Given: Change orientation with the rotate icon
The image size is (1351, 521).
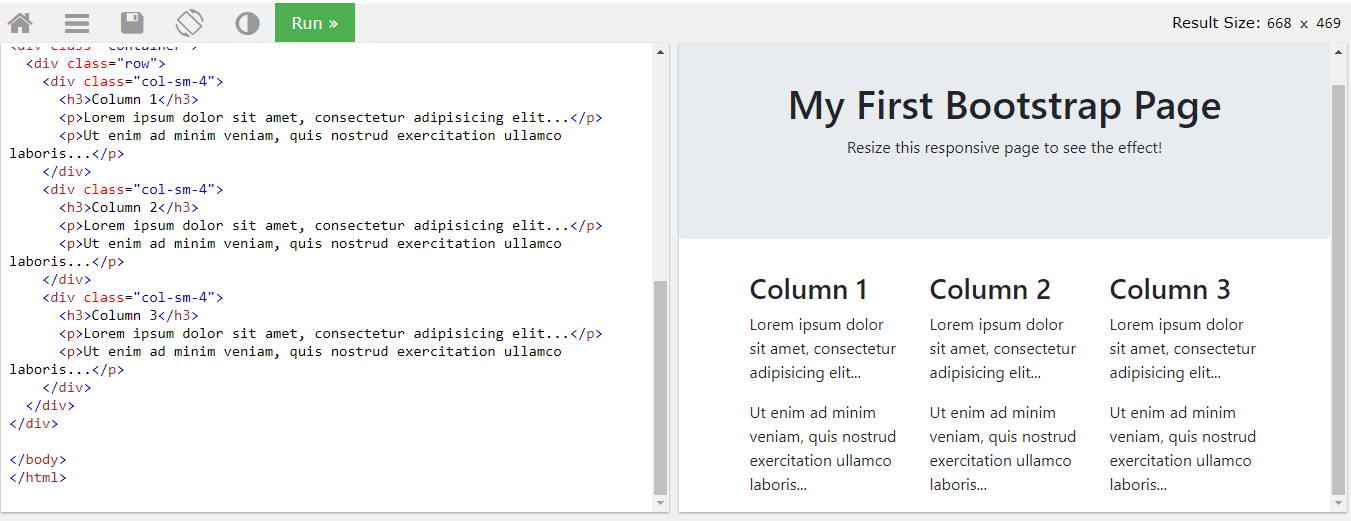Looking at the screenshot, I should coord(189,23).
